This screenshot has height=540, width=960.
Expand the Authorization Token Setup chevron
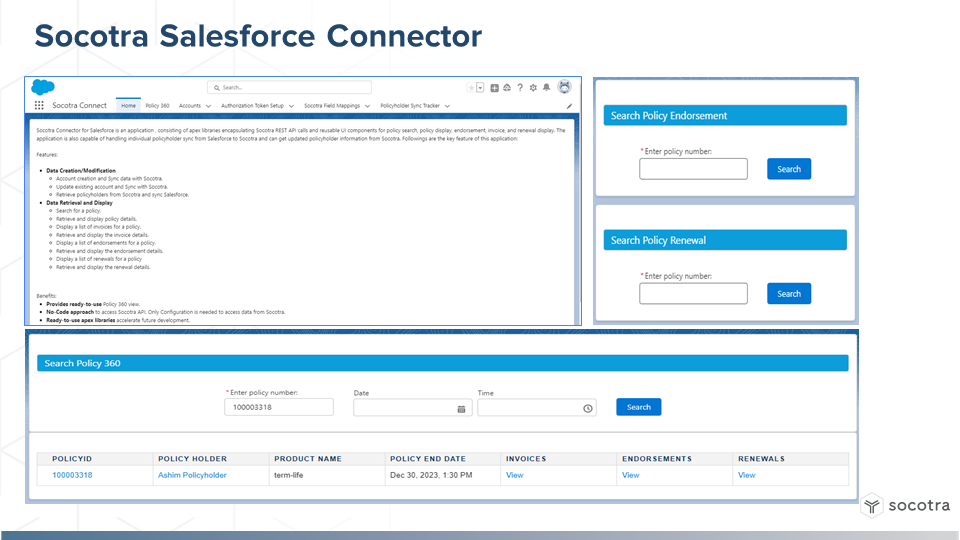click(x=291, y=106)
